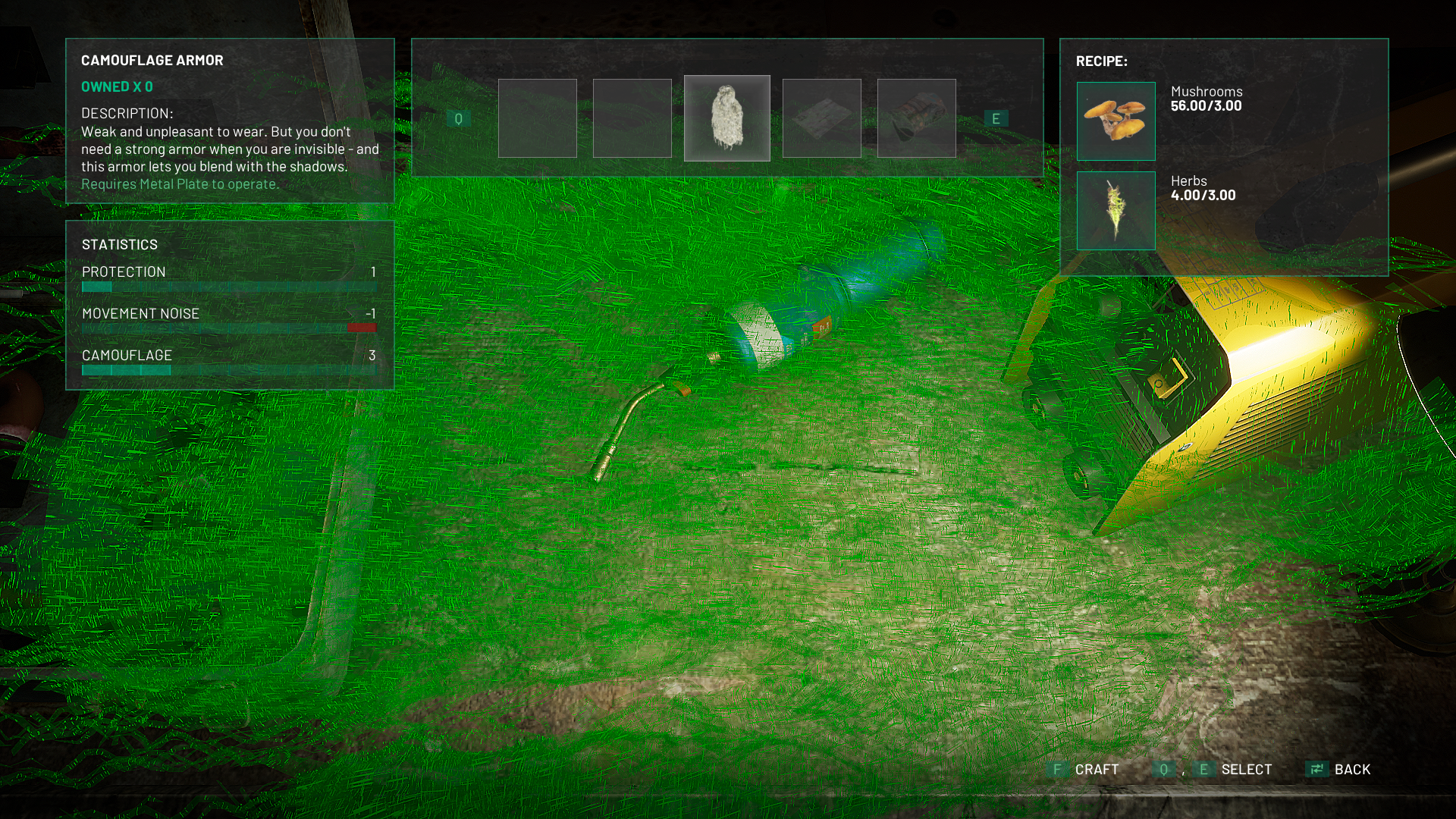Click the SELECT label
The height and width of the screenshot is (819, 1456).
pos(1247,769)
